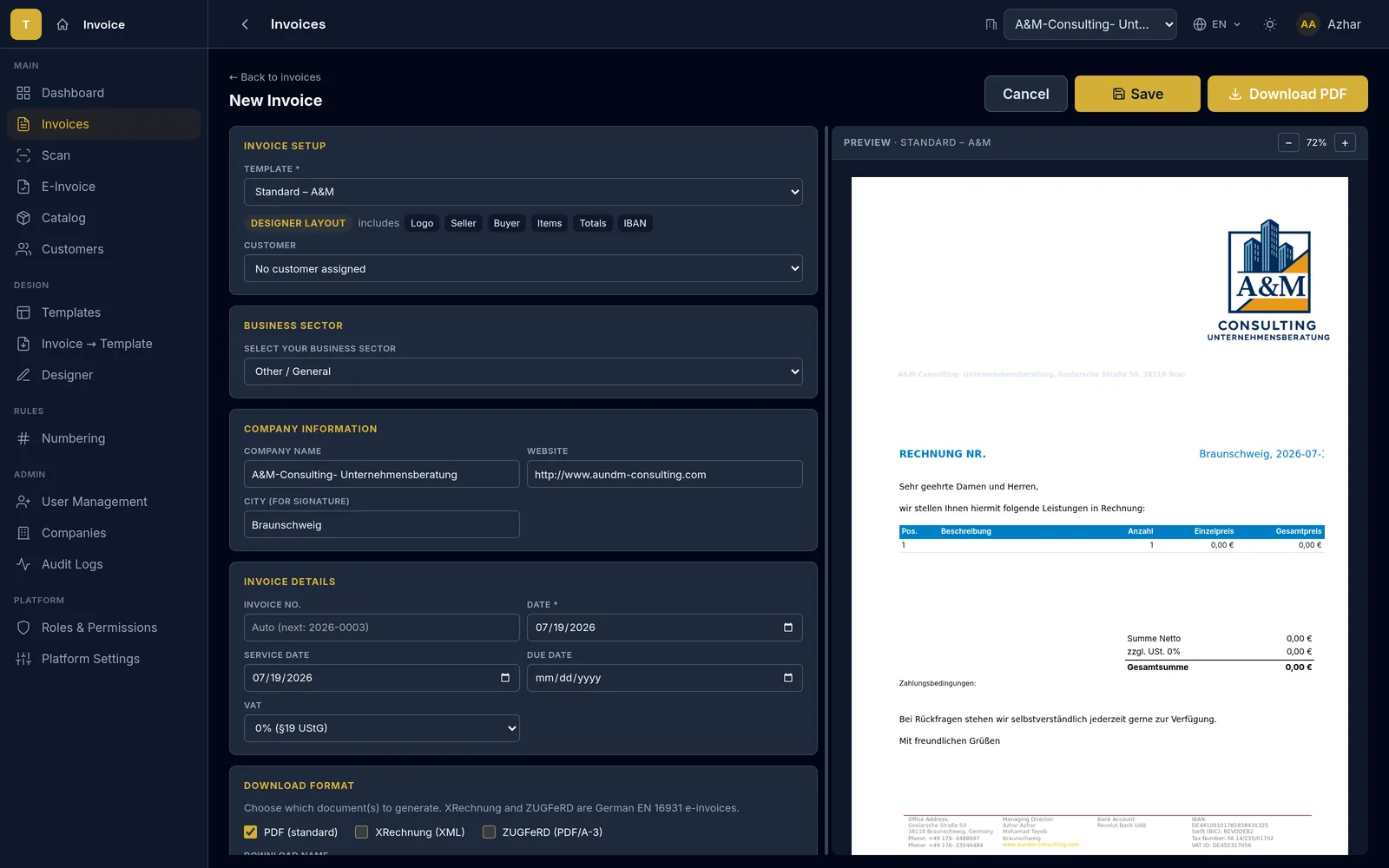Click the Azhar username in header
The image size is (1389, 868).
tap(1344, 24)
